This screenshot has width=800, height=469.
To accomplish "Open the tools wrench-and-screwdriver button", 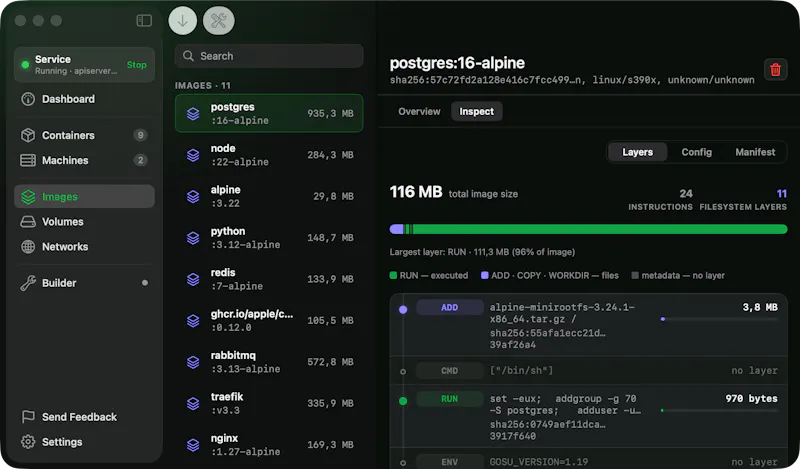I will 219,21.
